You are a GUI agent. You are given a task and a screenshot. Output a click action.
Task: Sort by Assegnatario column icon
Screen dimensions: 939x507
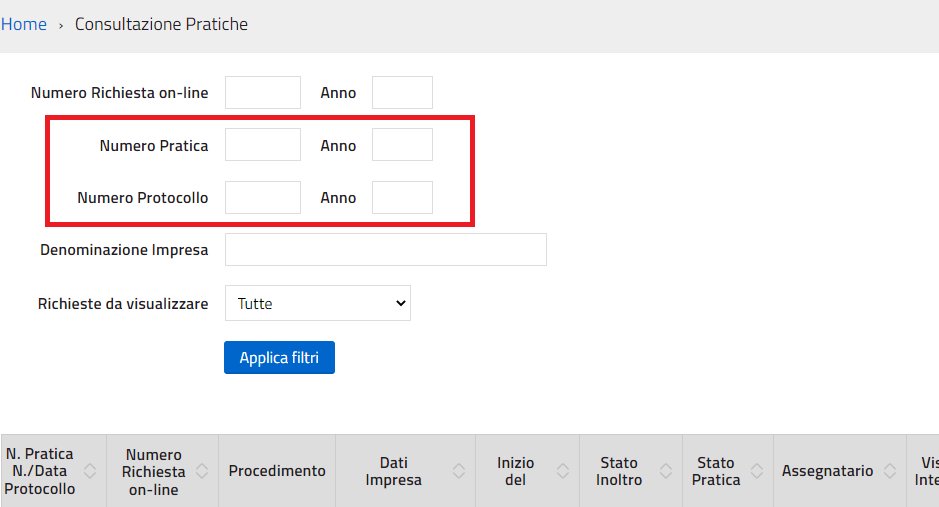(x=890, y=471)
